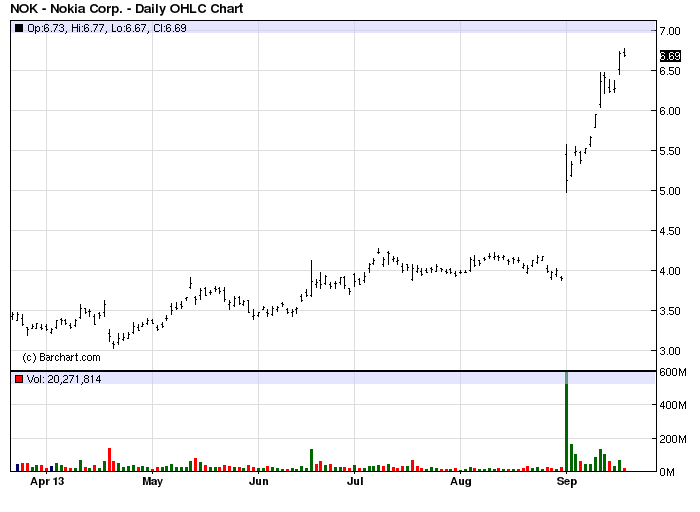Click the 4.50 price axis label

[670, 231]
